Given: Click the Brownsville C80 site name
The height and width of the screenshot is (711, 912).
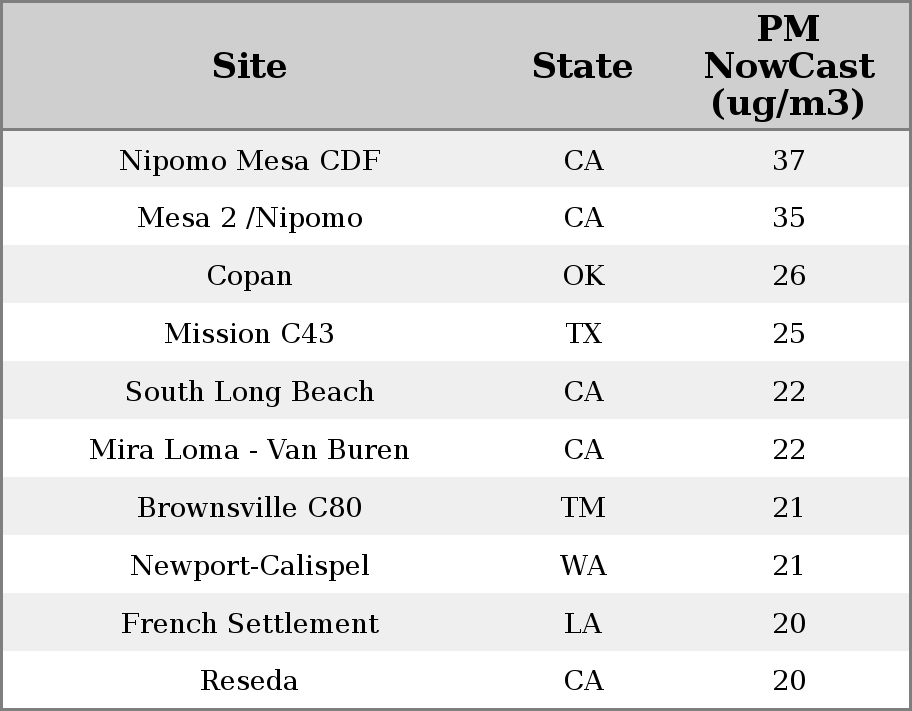Looking at the screenshot, I should 249,508.
